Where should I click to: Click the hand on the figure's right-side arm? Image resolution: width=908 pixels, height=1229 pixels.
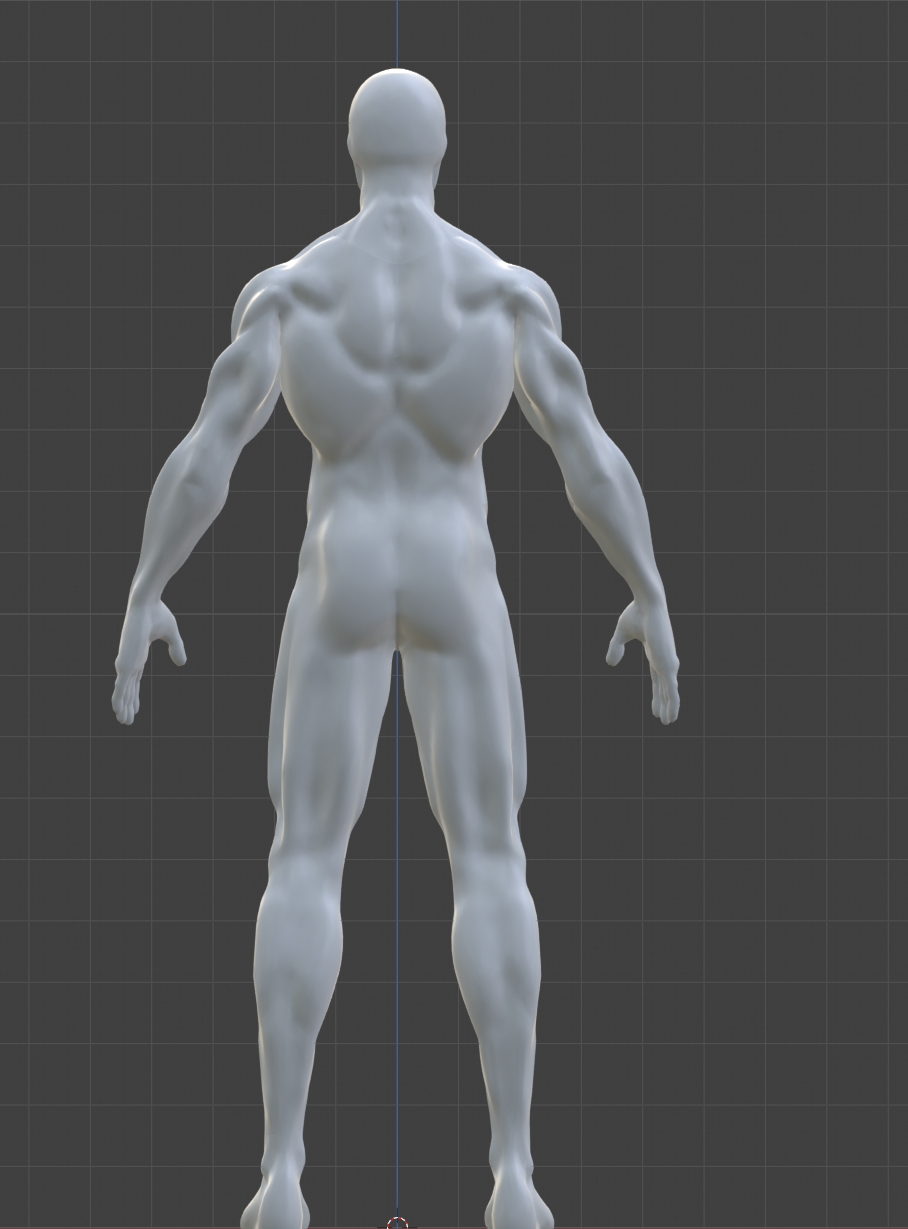(645, 660)
